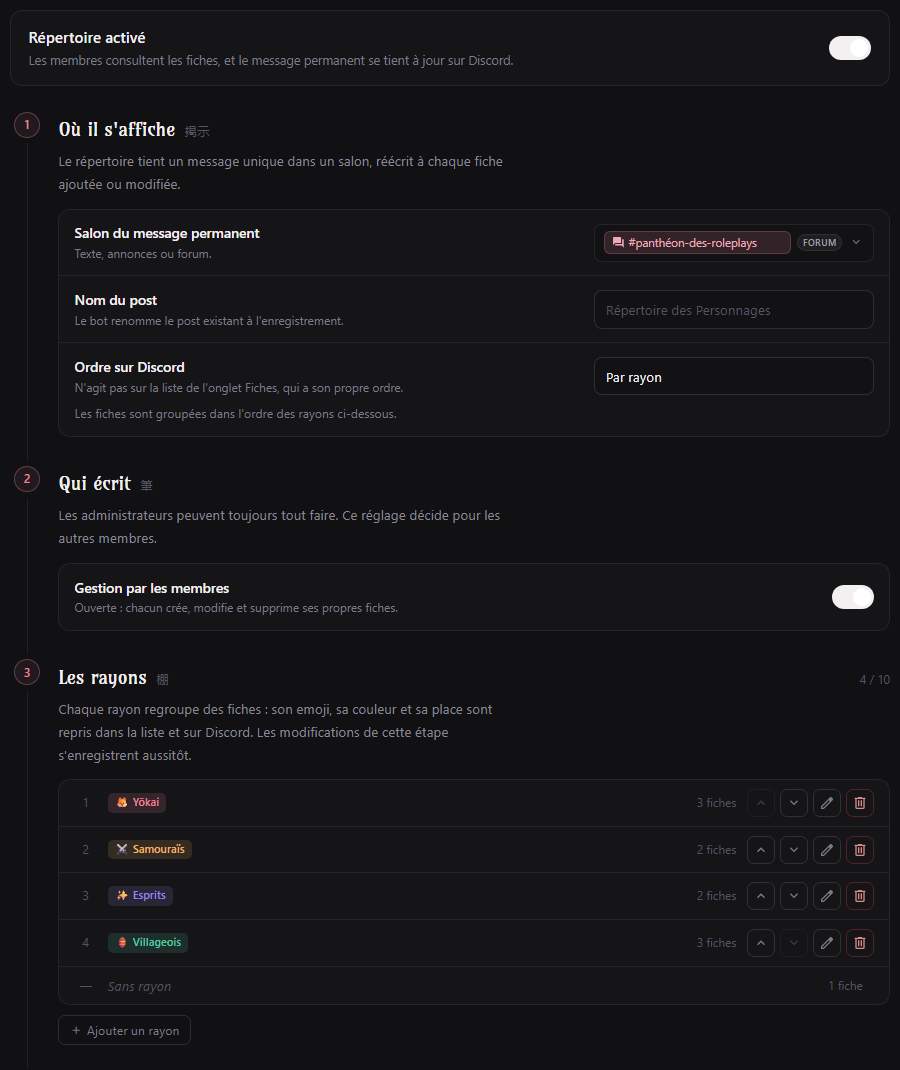Move the Yōkai rayon down
Screen dimensions: 900x1070
794,802
